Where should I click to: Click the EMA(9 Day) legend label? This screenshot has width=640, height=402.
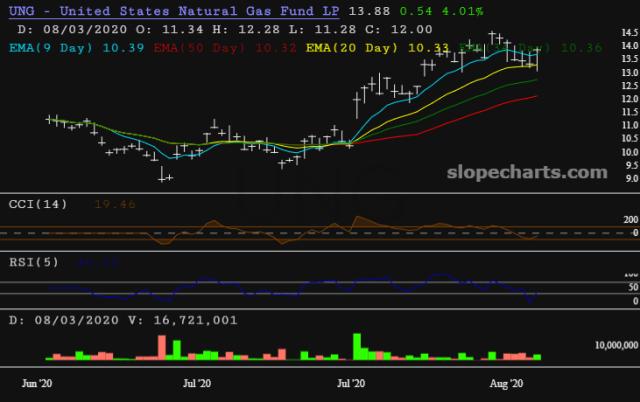point(51,48)
